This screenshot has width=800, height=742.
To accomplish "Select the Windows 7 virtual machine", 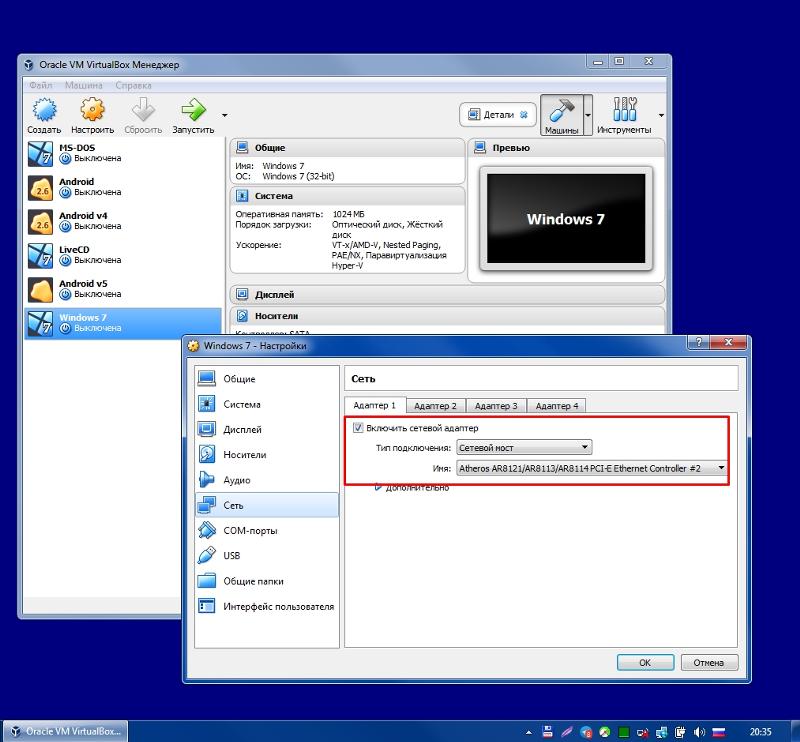I will click(x=123, y=323).
